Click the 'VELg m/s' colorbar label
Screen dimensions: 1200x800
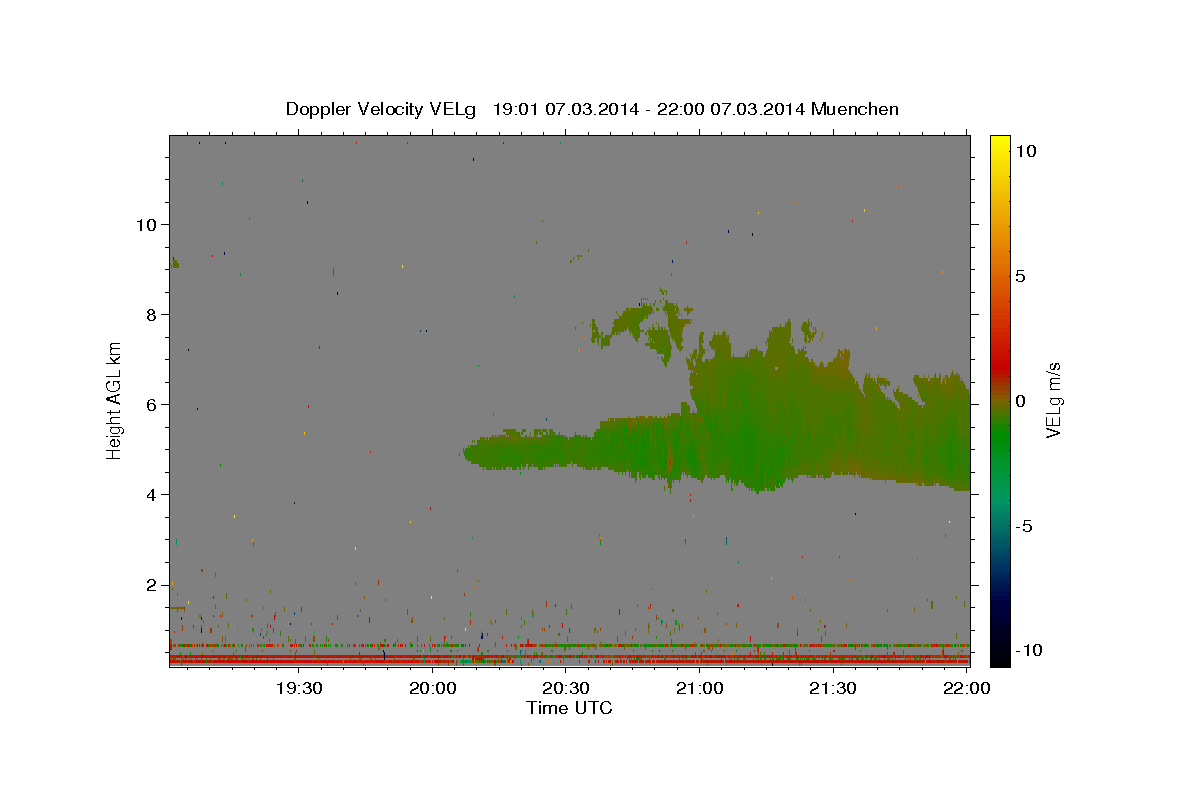(1053, 400)
